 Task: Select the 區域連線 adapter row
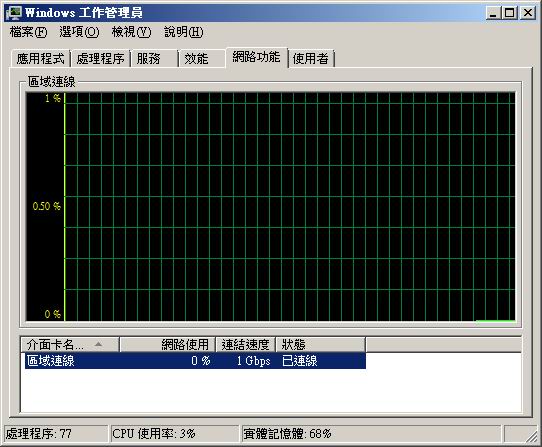[x=195, y=361]
